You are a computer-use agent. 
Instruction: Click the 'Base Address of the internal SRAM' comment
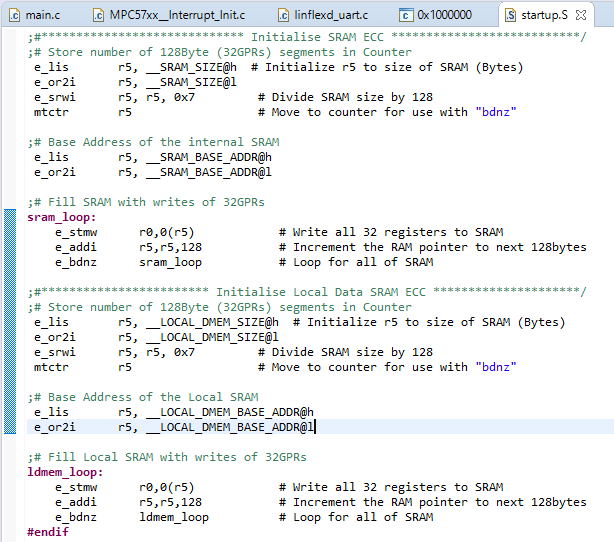(154, 142)
